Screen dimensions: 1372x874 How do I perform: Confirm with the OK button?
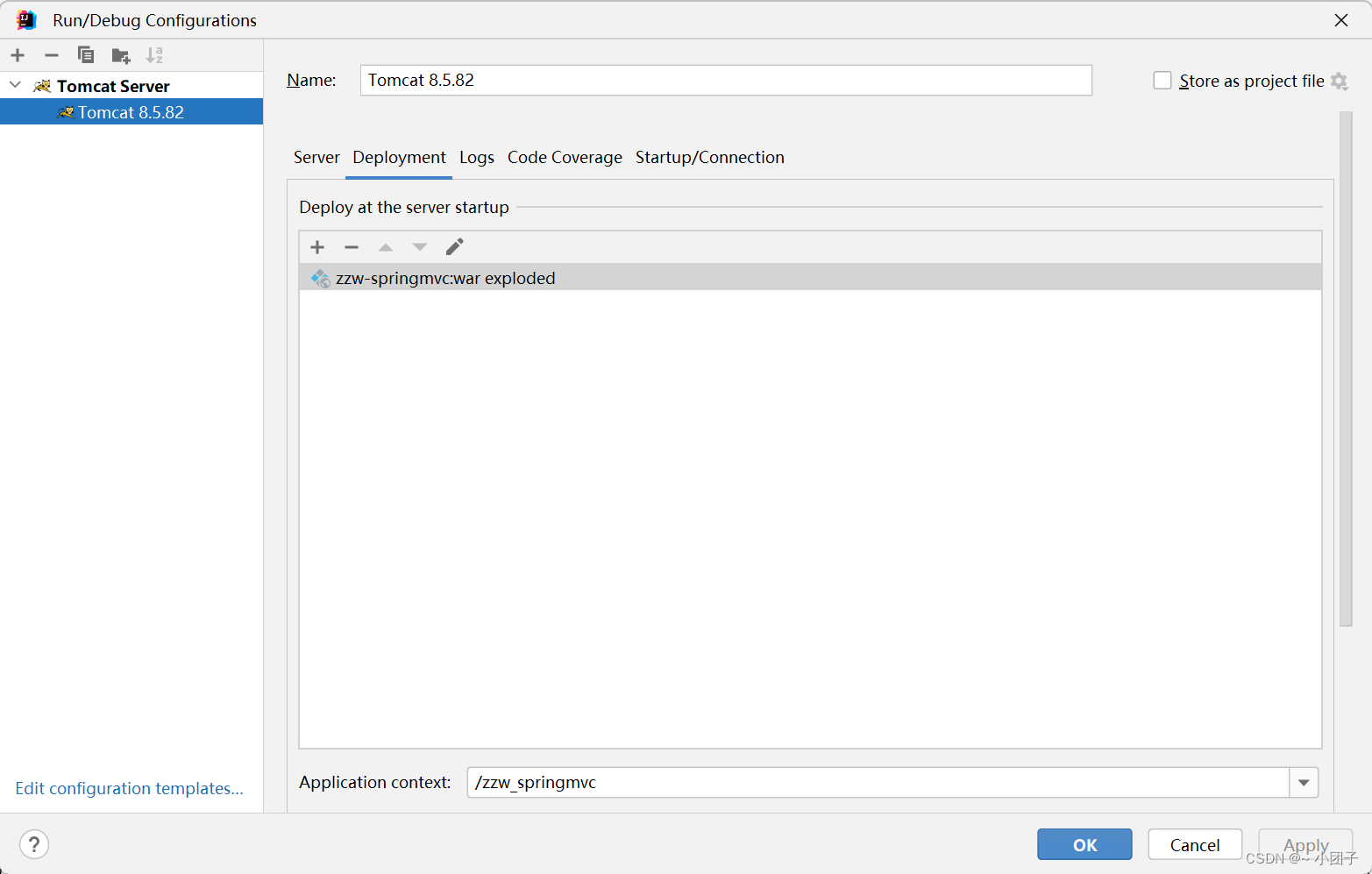click(x=1084, y=844)
